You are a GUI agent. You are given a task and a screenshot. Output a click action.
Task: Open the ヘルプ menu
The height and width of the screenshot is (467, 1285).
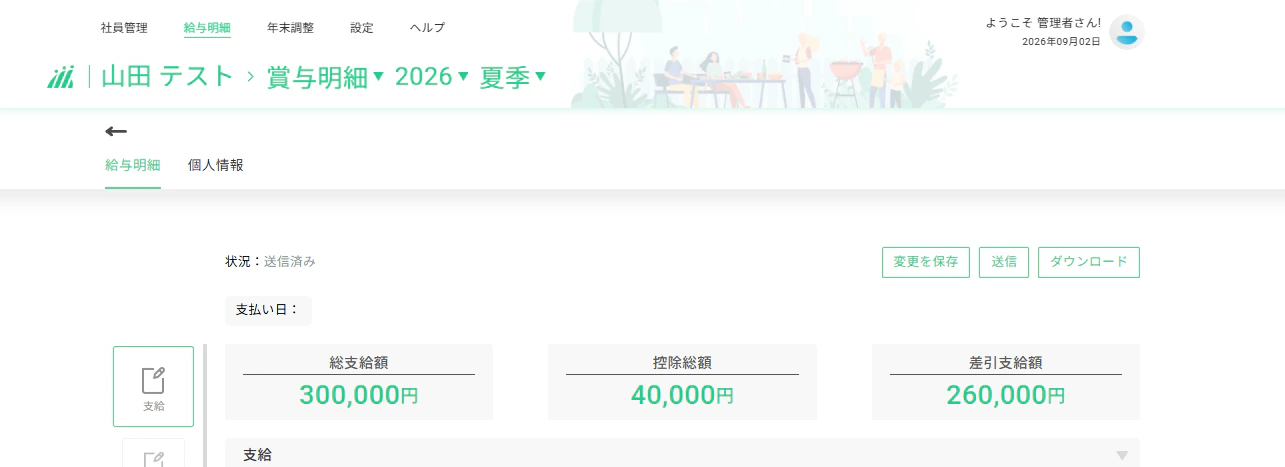click(428, 28)
